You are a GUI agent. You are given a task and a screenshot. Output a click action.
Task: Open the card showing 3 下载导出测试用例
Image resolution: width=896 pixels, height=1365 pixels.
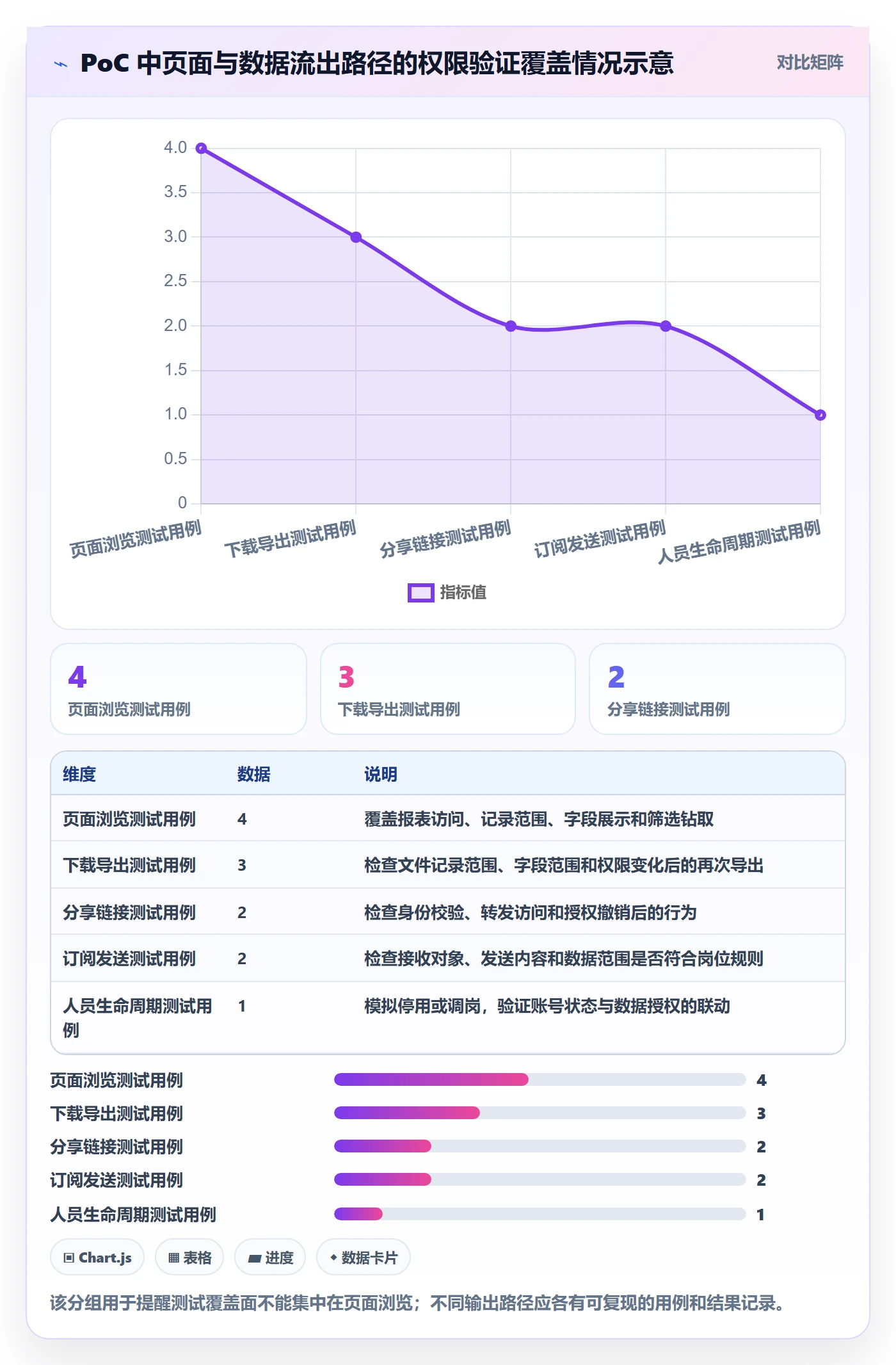pyautogui.click(x=448, y=689)
